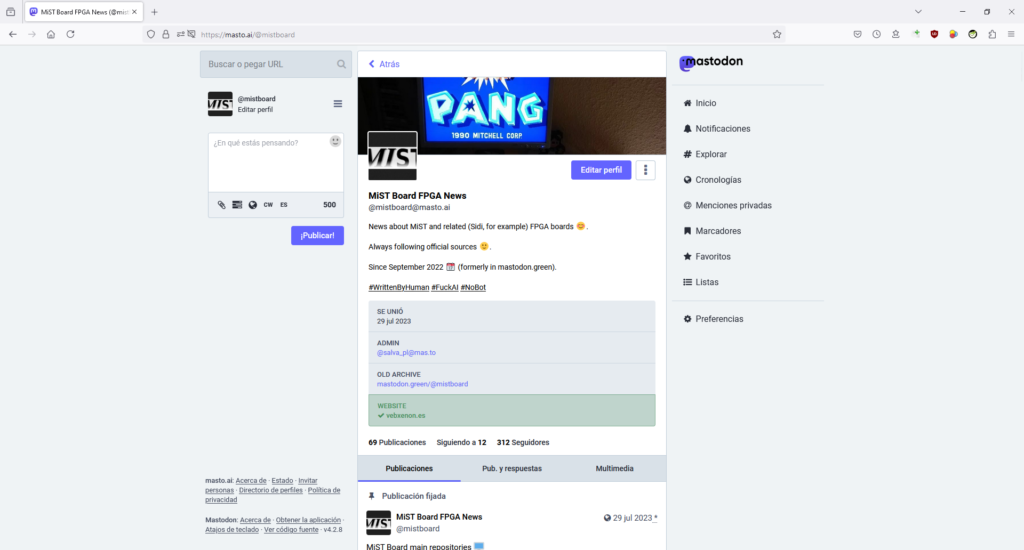
Task: Go to Inicio home timeline
Action: (699, 103)
